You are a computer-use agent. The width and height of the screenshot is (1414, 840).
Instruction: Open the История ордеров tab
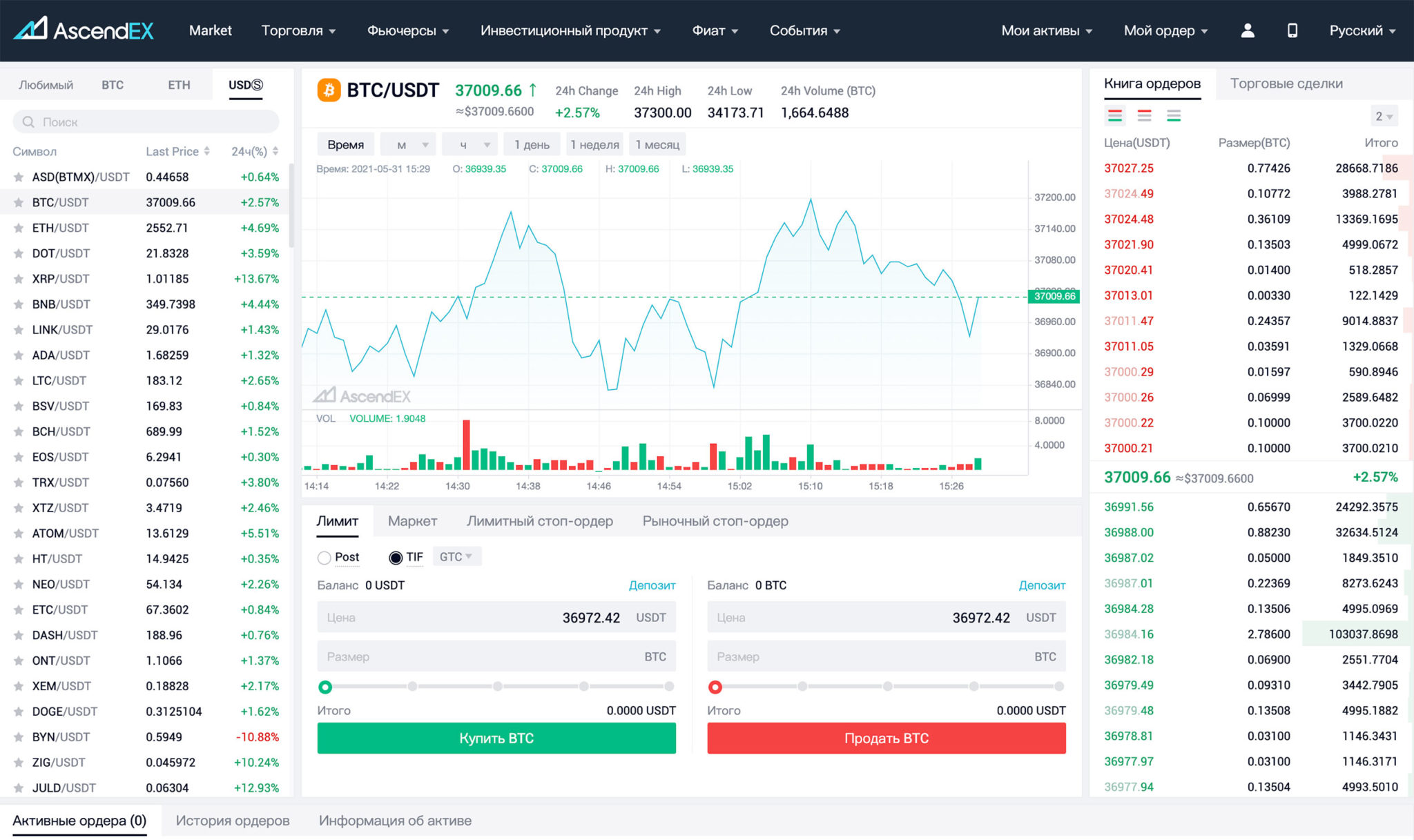[232, 821]
